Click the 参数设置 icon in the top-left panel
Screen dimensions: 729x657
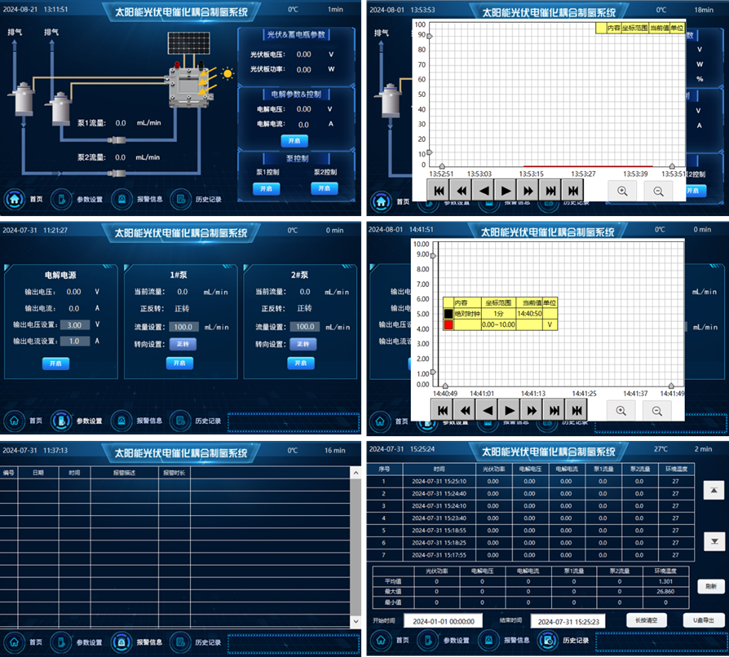(63, 198)
